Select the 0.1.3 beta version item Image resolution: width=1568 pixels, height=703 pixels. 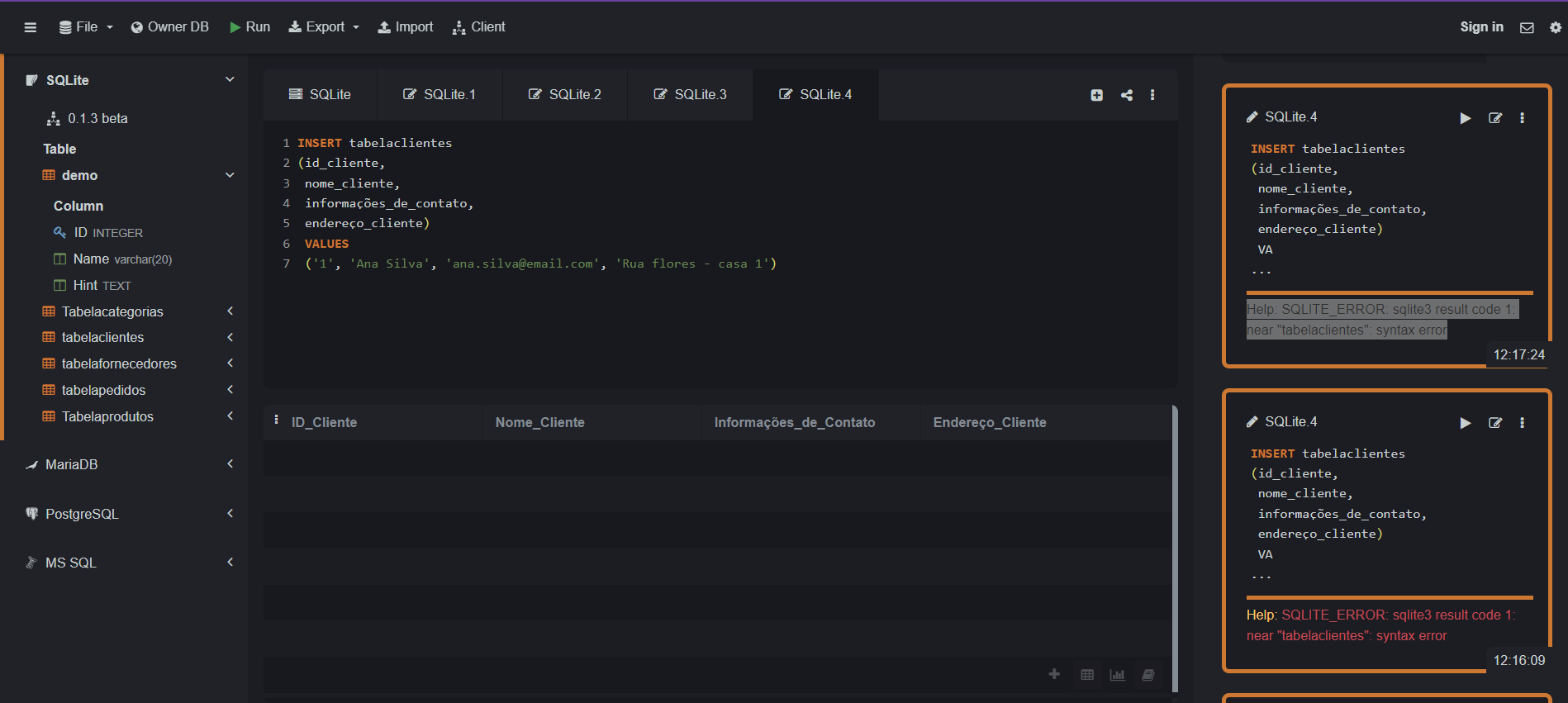[87, 119]
